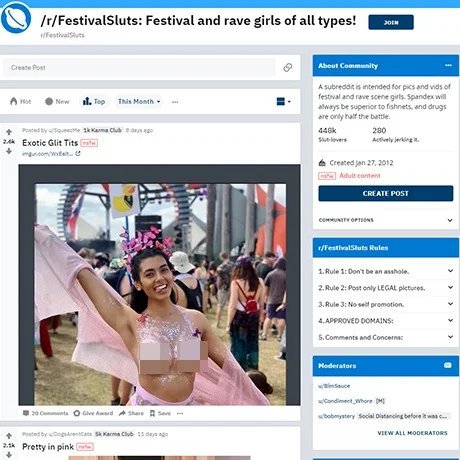460x460 pixels.
Task: Expand Rule 2: Post only LEGAL pictures
Action: tap(386, 288)
